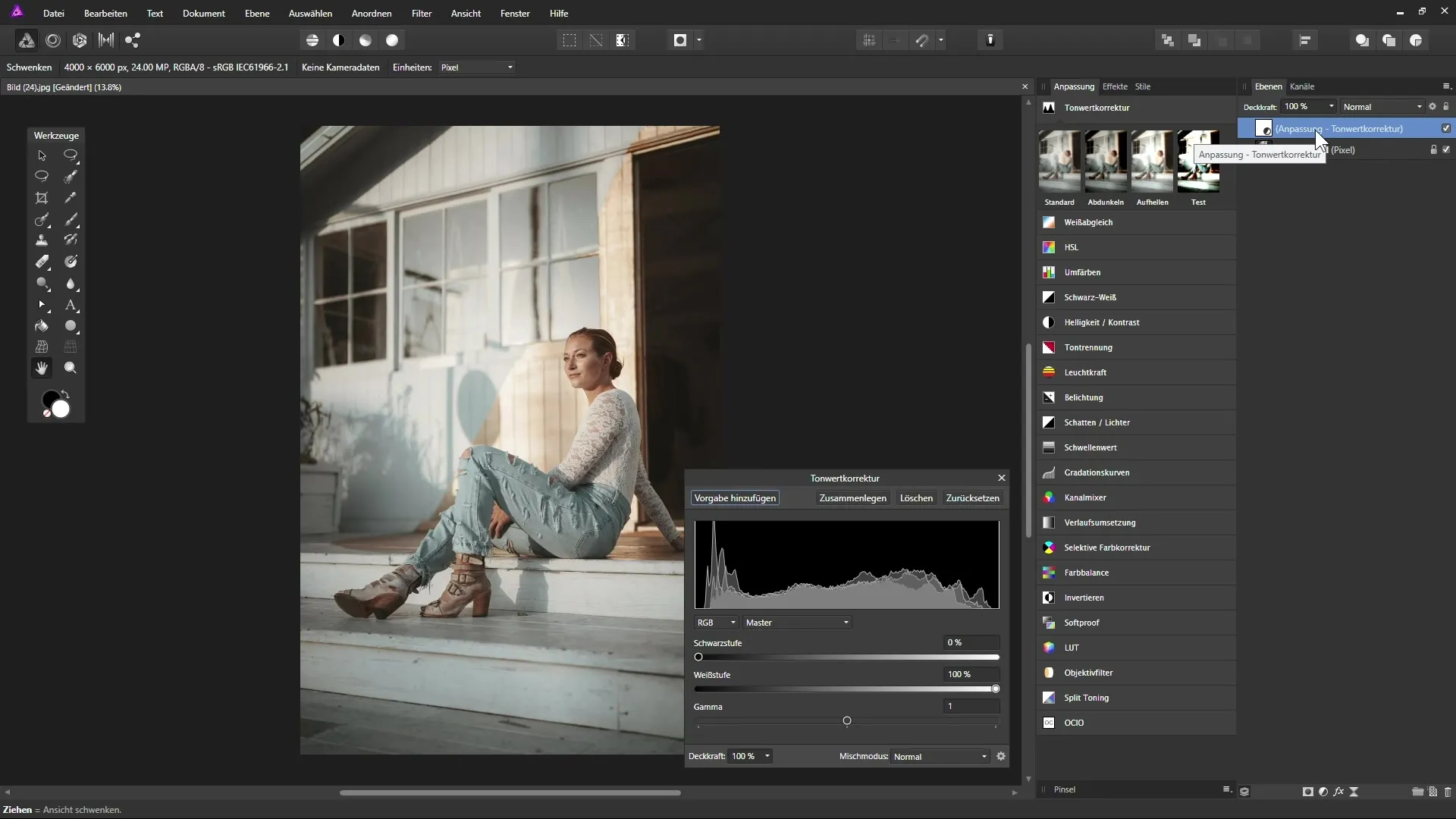Select the Mesh Warp tool

42,347
